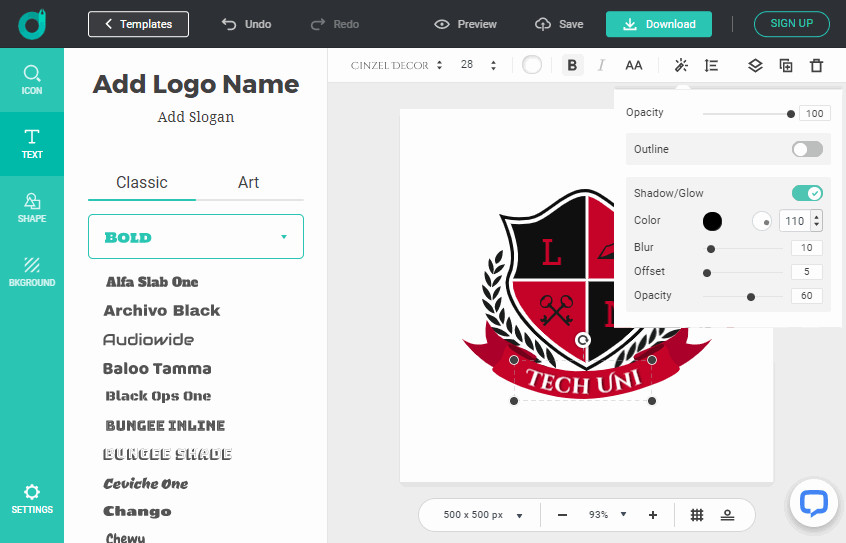Image resolution: width=846 pixels, height=543 pixels.
Task: Switch to the Art tab
Action: [249, 182]
